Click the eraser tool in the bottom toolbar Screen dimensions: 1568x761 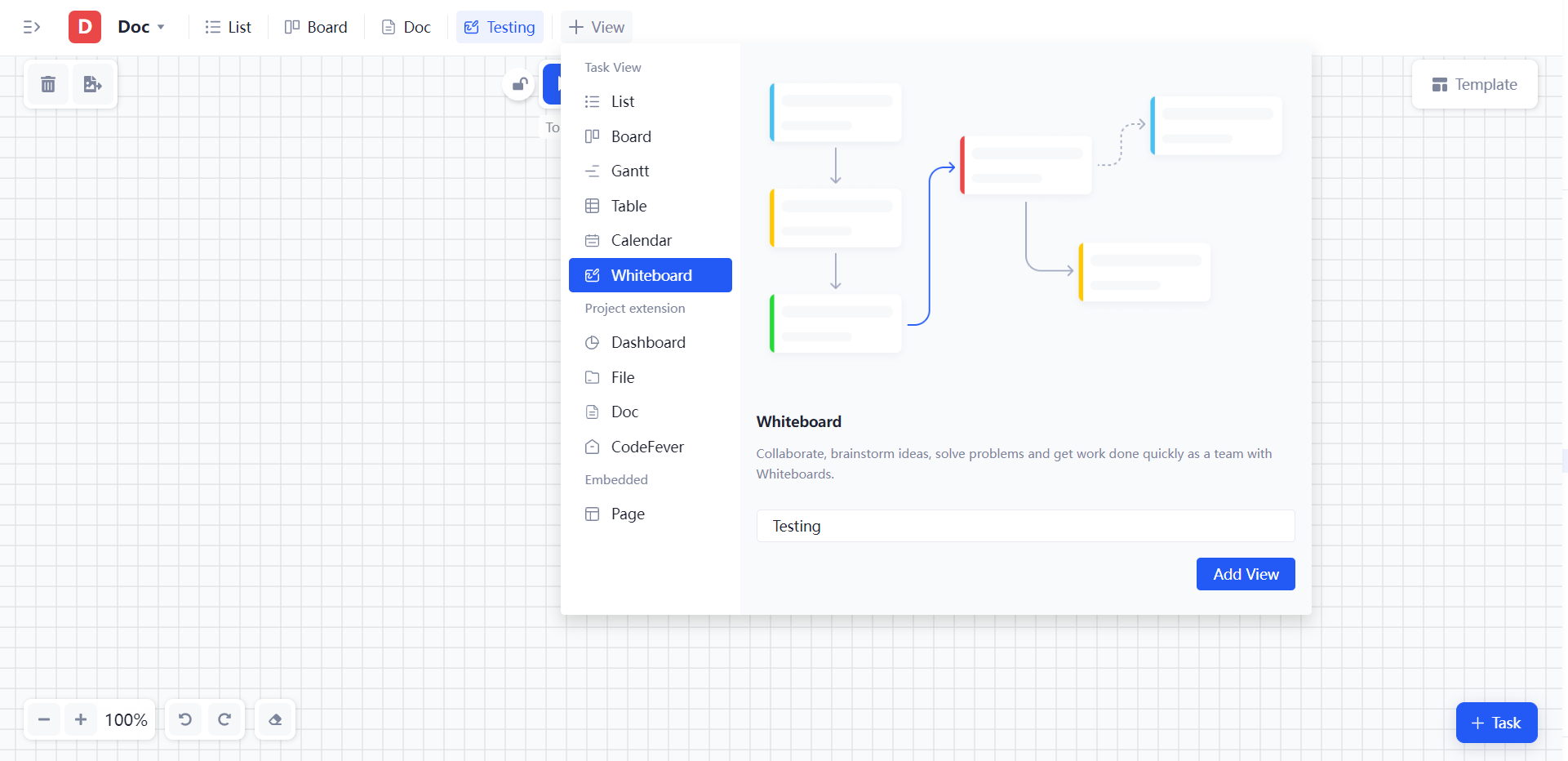pyautogui.click(x=275, y=720)
